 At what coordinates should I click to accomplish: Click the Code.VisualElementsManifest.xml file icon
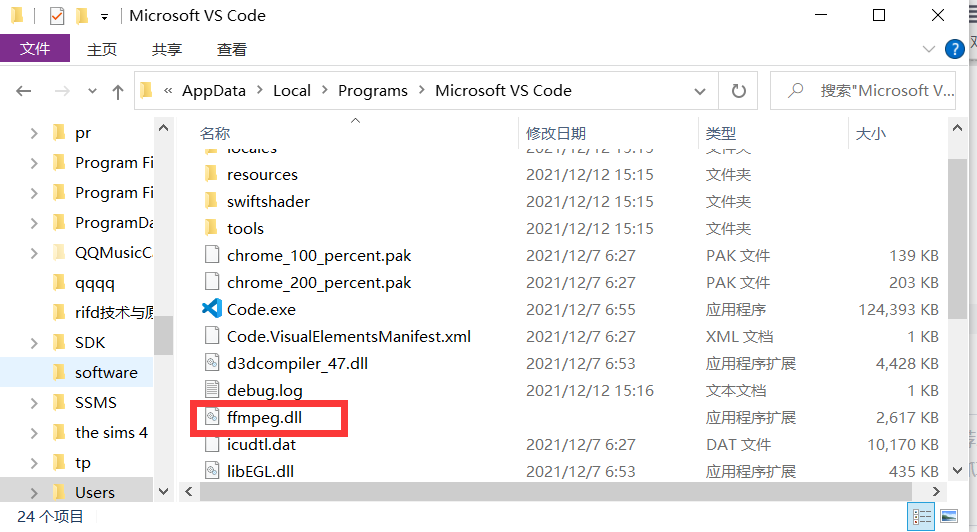coord(212,336)
